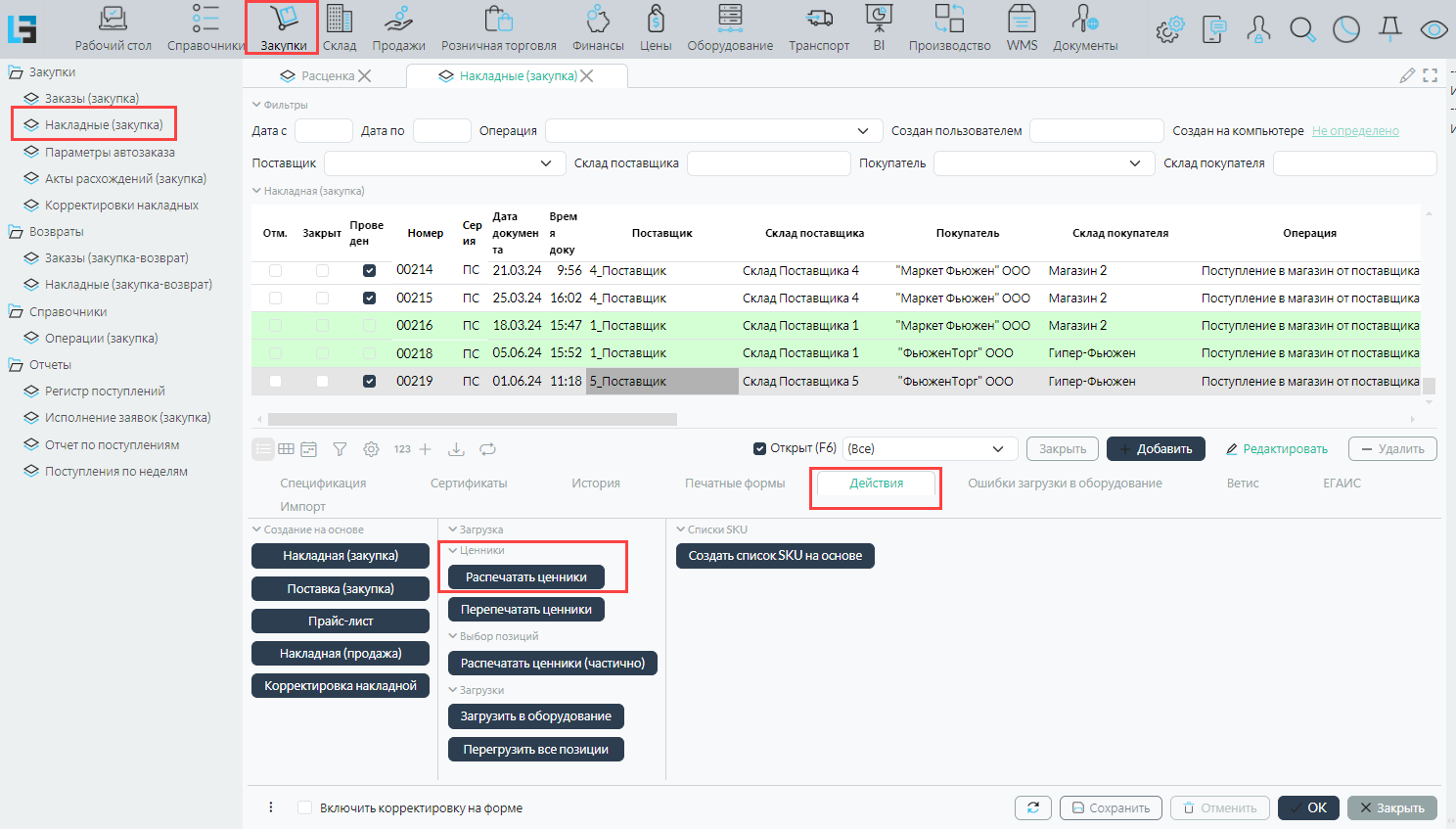Viewport: 1456px width, 829px height.
Task: Click the refresh icon in table toolbar
Action: point(487,449)
